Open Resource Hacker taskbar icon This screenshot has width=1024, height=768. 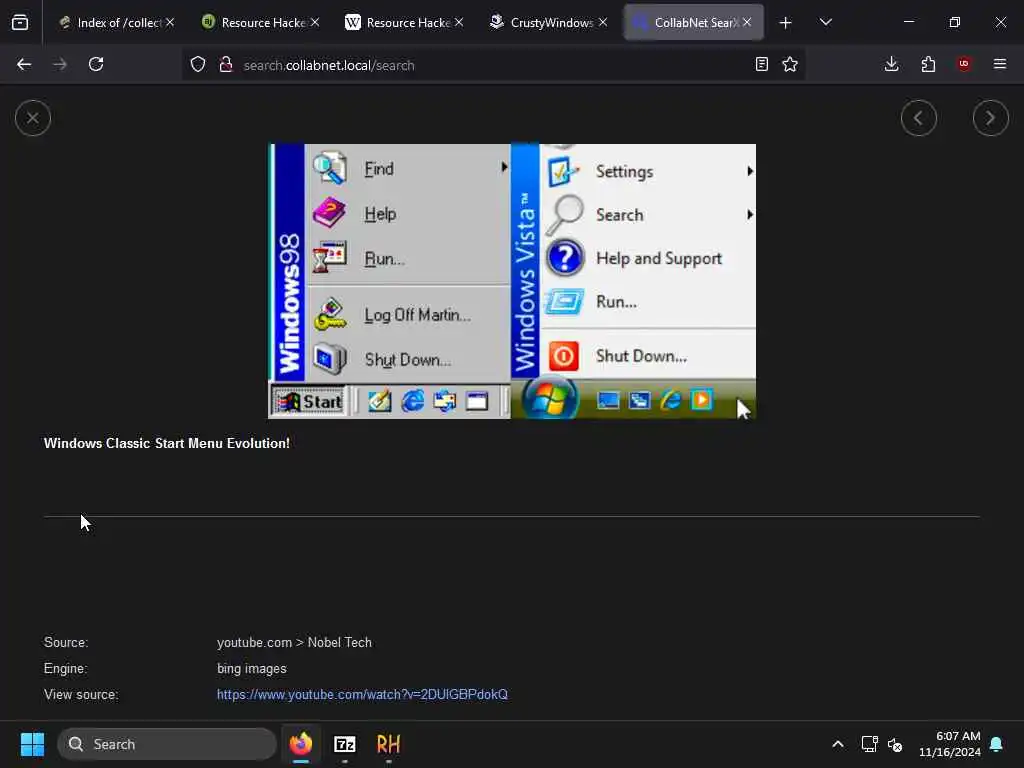pos(389,744)
